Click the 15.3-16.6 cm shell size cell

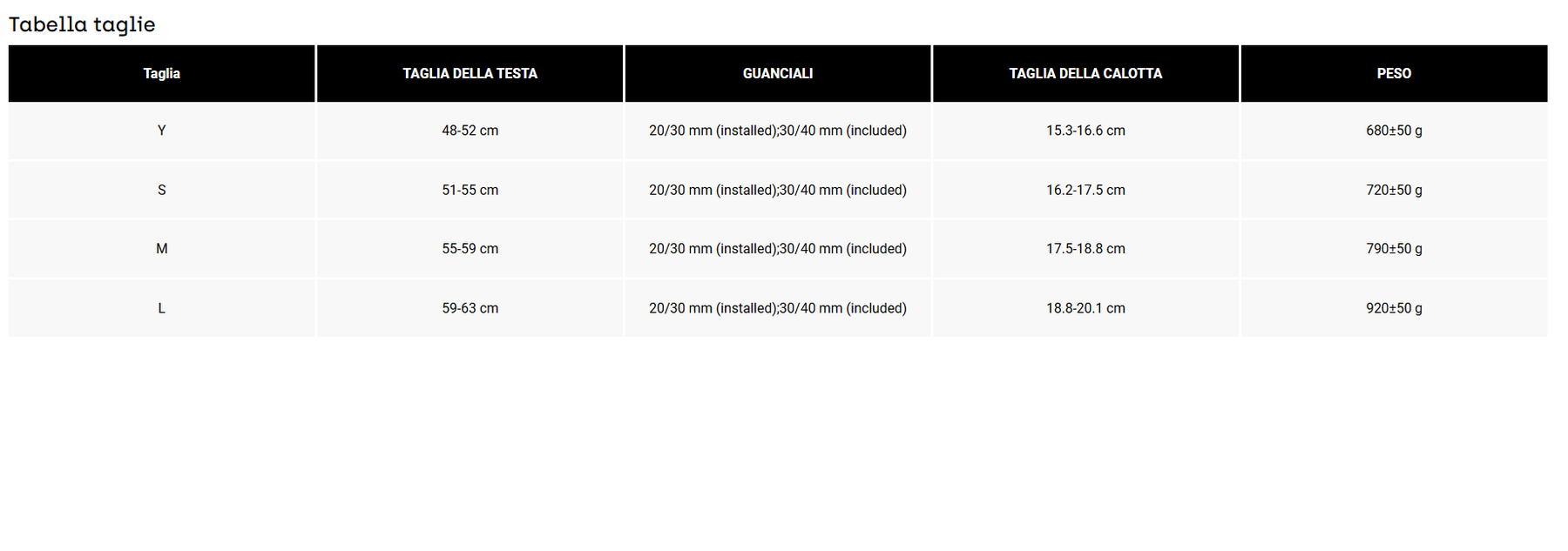1086,131
